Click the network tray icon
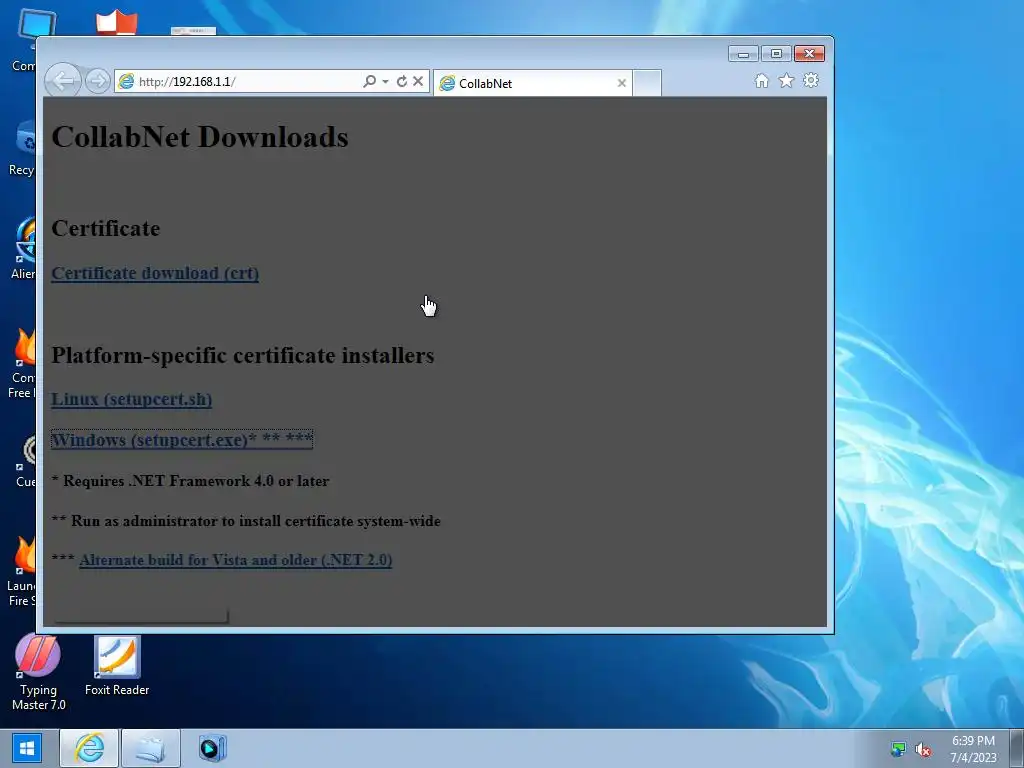 point(899,749)
